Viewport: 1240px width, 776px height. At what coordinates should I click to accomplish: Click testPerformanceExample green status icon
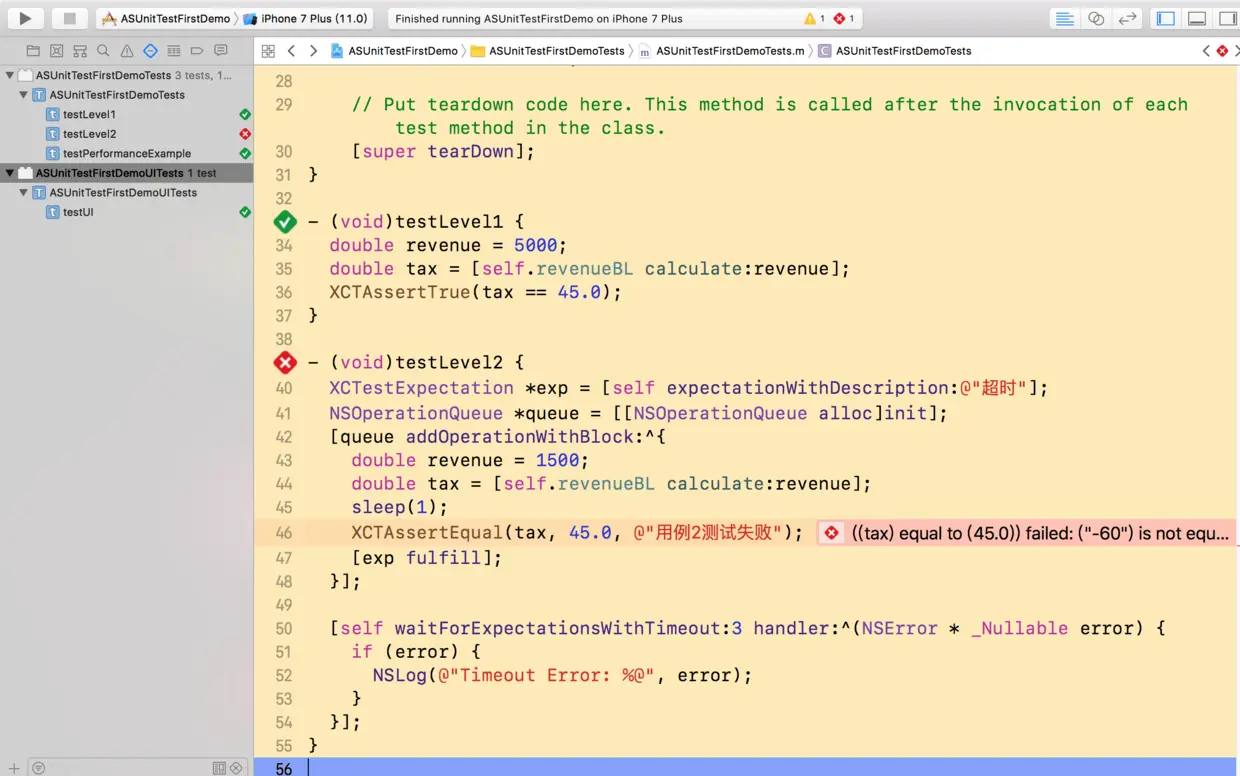[245, 153]
